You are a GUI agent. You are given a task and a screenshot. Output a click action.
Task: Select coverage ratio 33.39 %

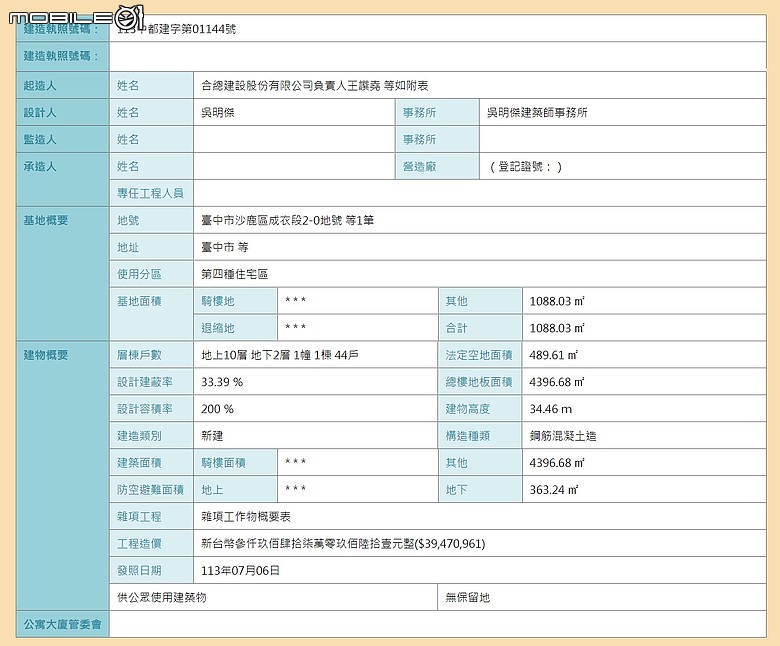click(x=222, y=382)
